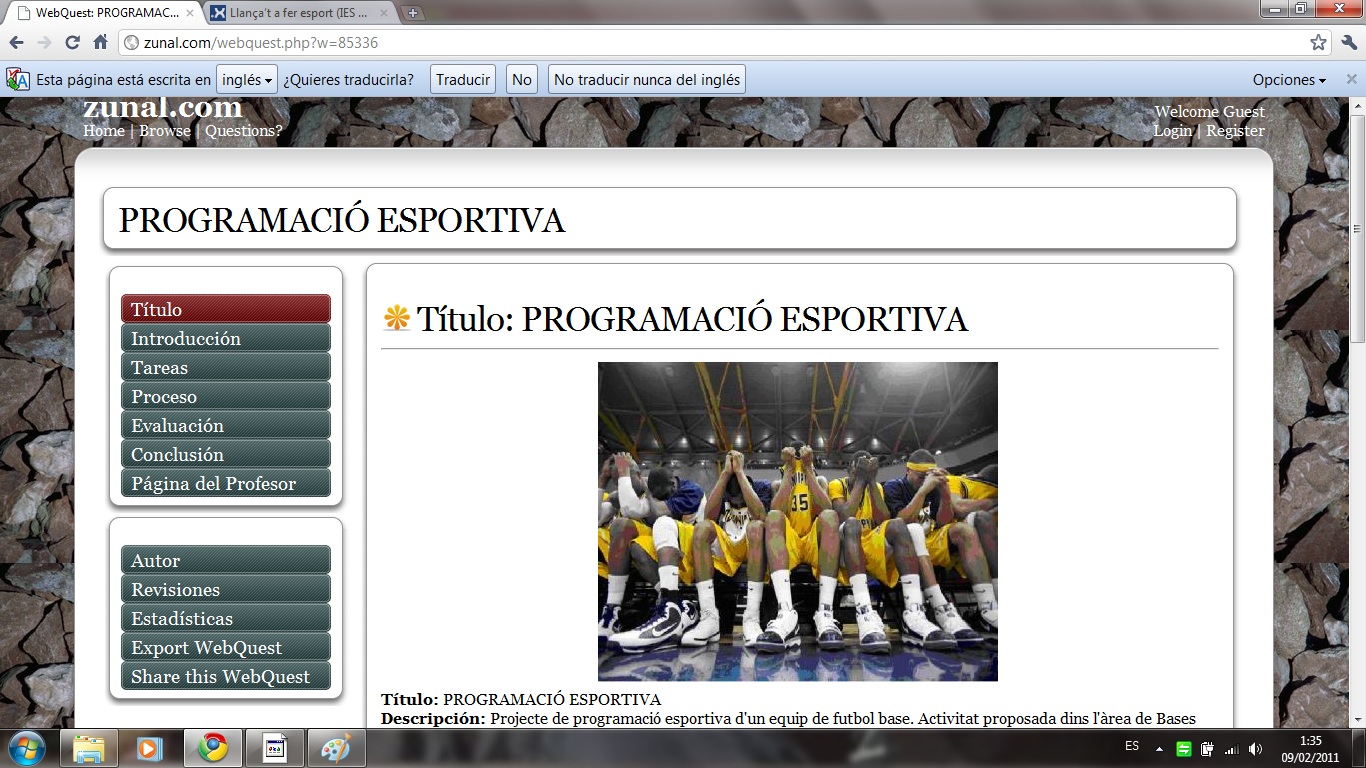Expand the inglés language dropdown
Image resolution: width=1366 pixels, height=768 pixels.
click(246, 80)
